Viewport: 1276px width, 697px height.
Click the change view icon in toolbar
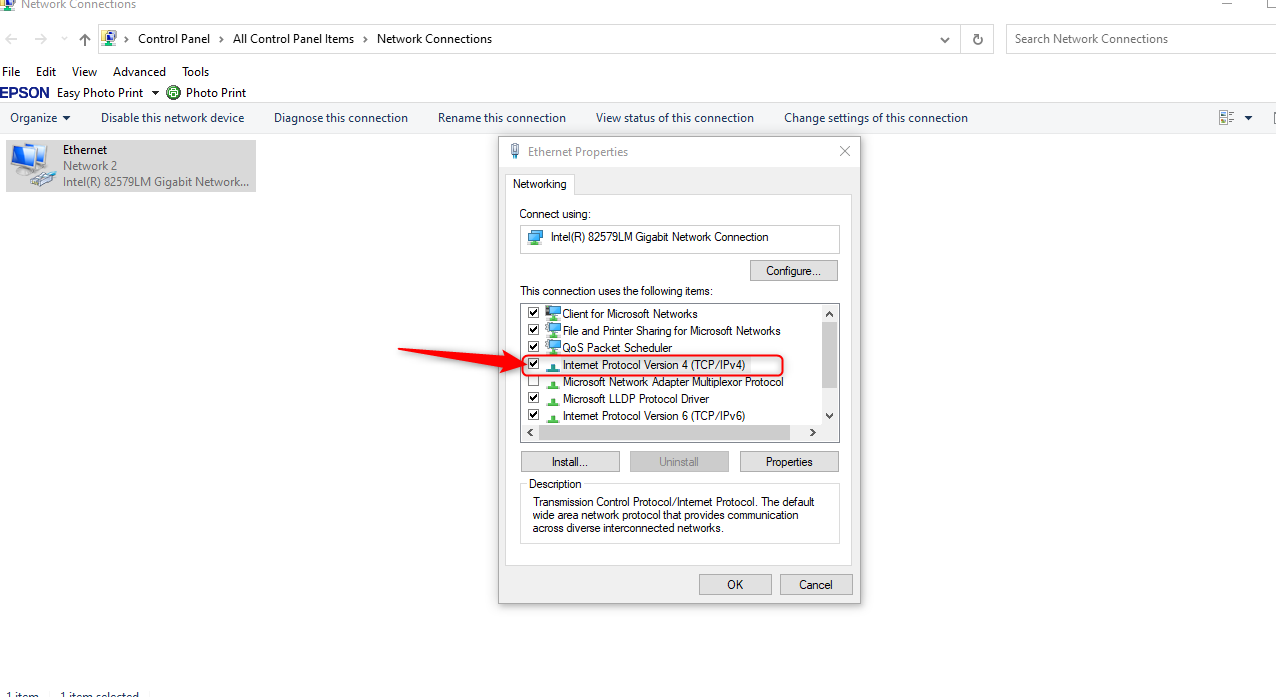(1227, 118)
